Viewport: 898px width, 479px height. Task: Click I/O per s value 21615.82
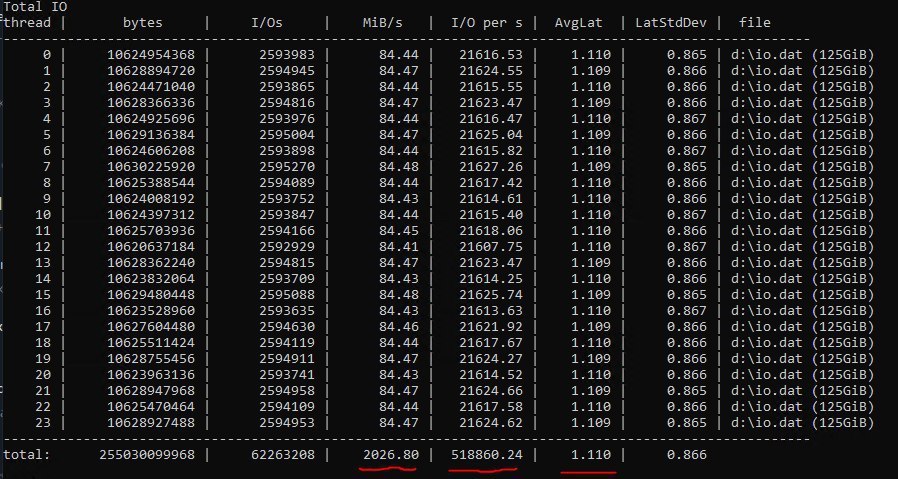coord(491,151)
